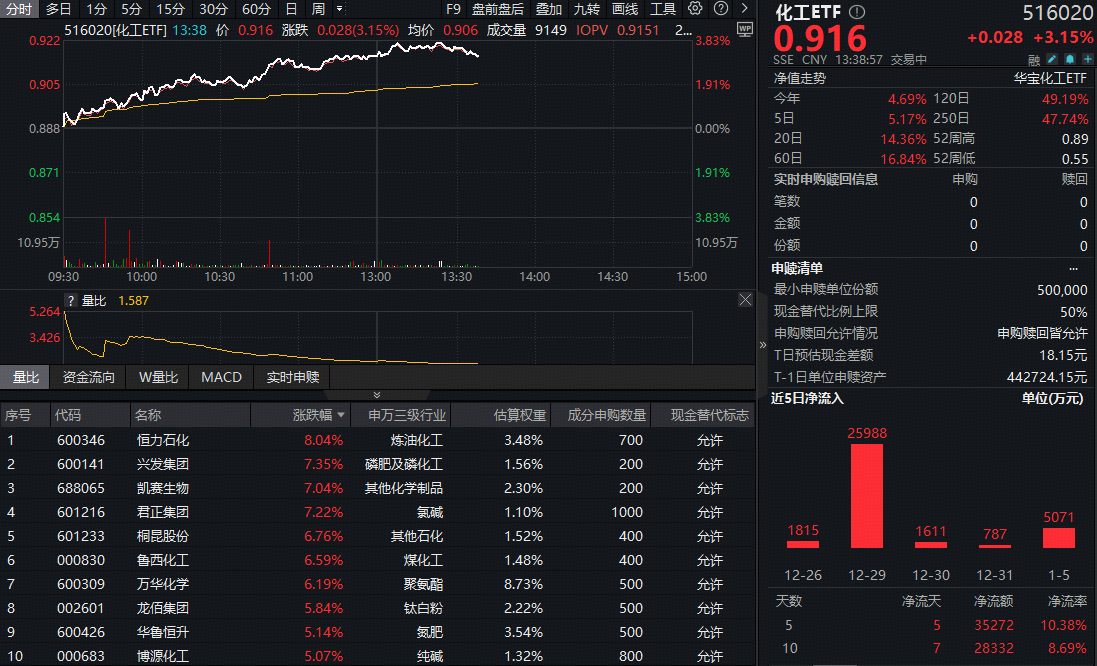The image size is (1097, 666).
Task: Close the 量比 indicator panel
Action: click(x=745, y=298)
